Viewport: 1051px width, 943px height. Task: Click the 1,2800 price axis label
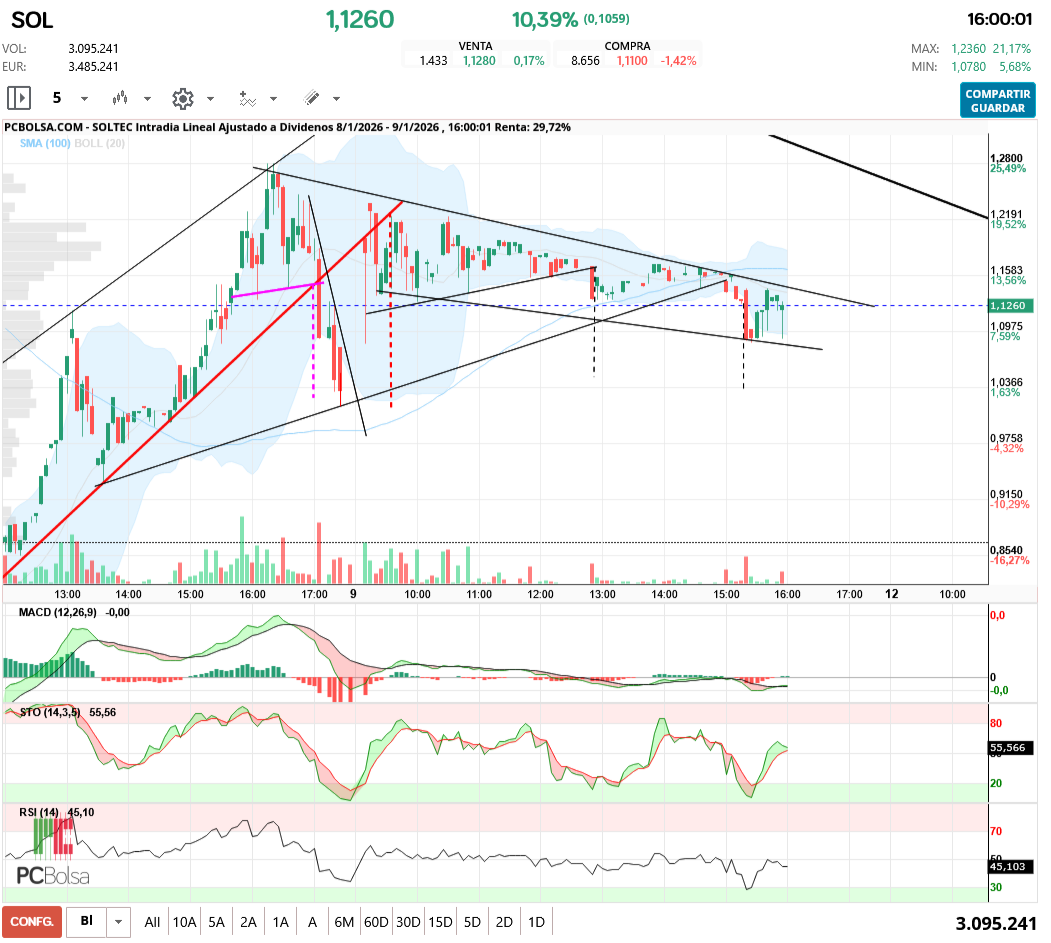[x=1007, y=158]
